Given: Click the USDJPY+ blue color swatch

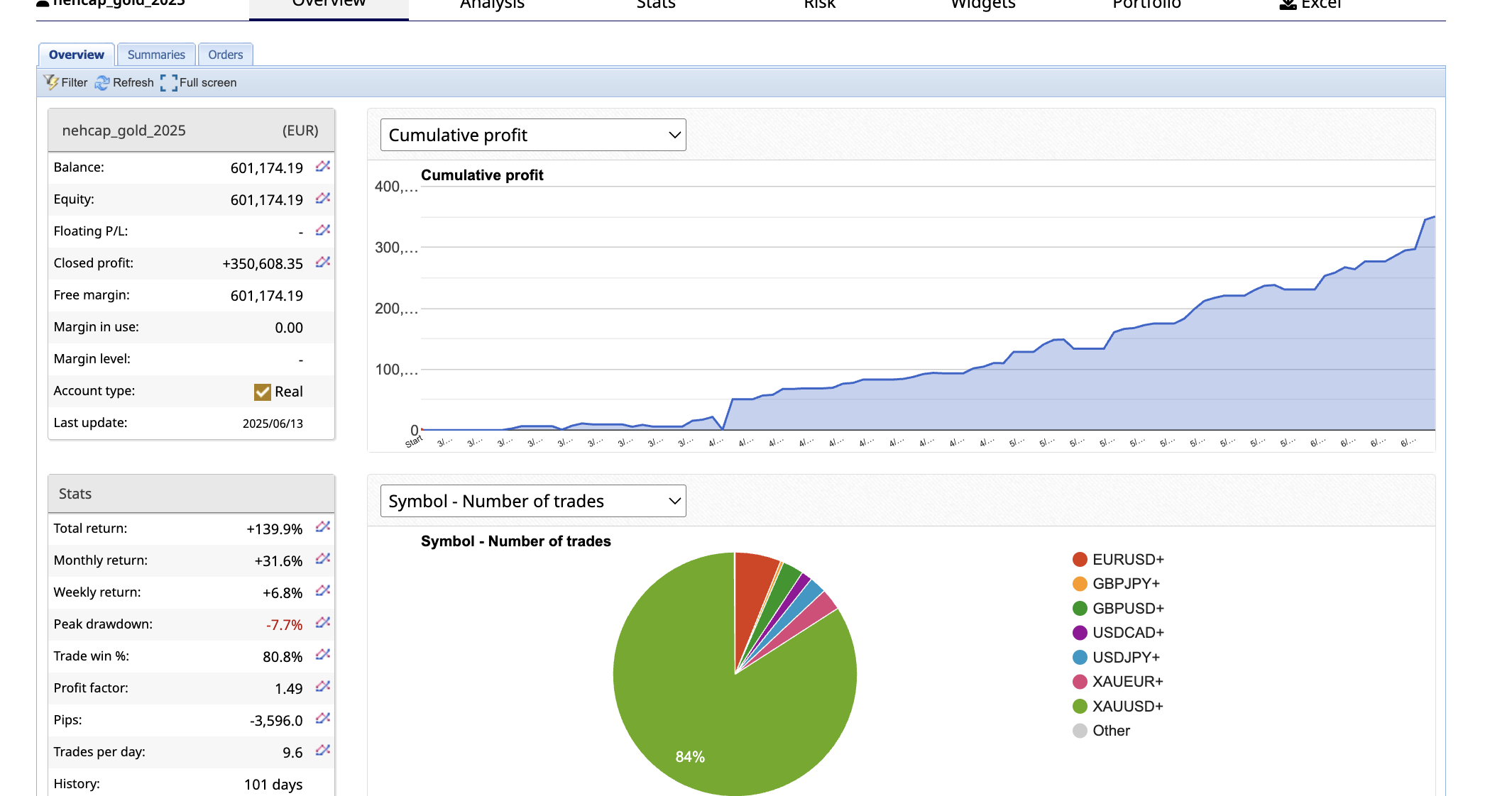Looking at the screenshot, I should (x=1080, y=657).
